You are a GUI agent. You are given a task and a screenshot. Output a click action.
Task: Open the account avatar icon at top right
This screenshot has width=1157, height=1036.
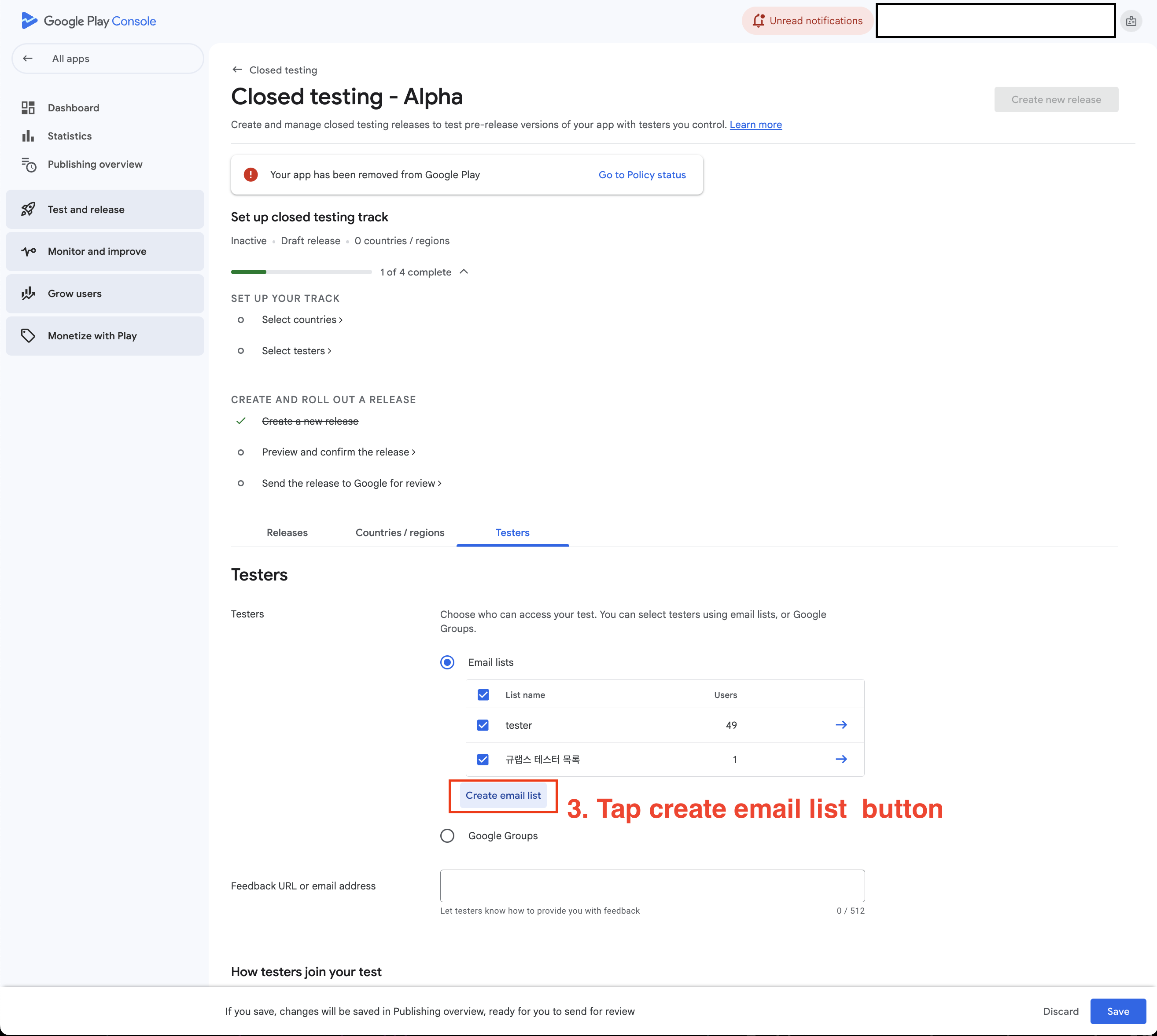(1131, 21)
